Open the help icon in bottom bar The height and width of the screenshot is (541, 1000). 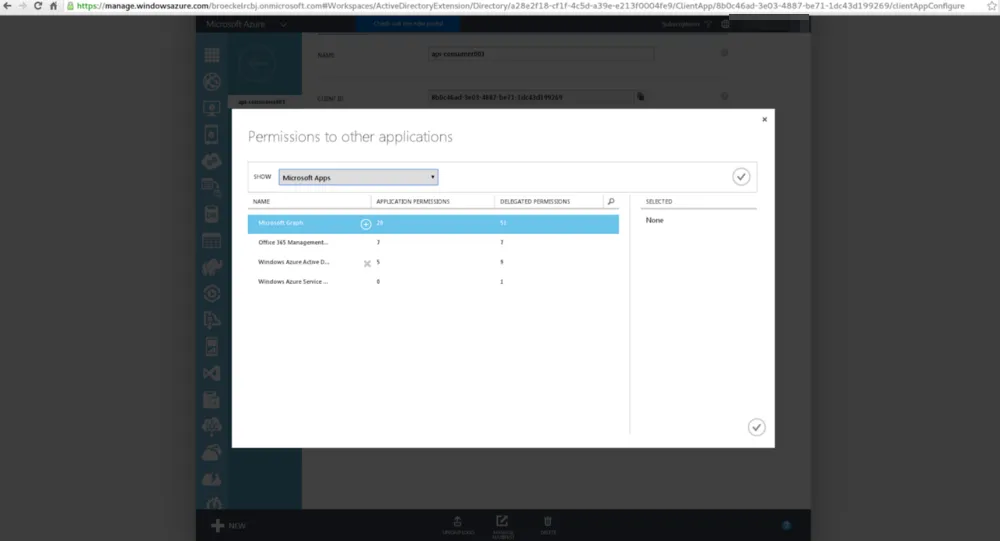(786, 526)
